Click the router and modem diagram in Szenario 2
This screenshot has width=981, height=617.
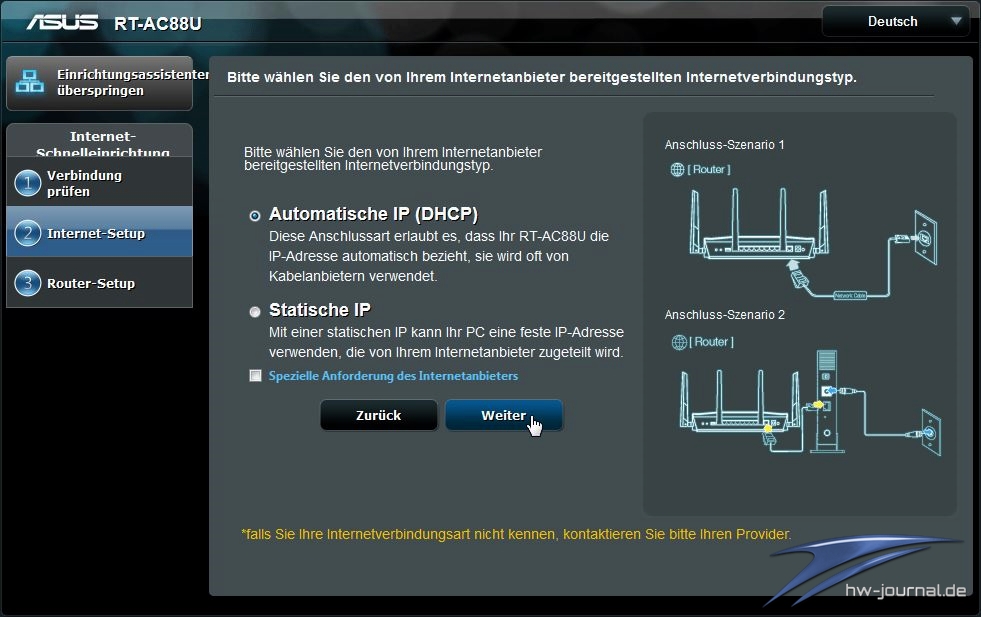[811, 402]
